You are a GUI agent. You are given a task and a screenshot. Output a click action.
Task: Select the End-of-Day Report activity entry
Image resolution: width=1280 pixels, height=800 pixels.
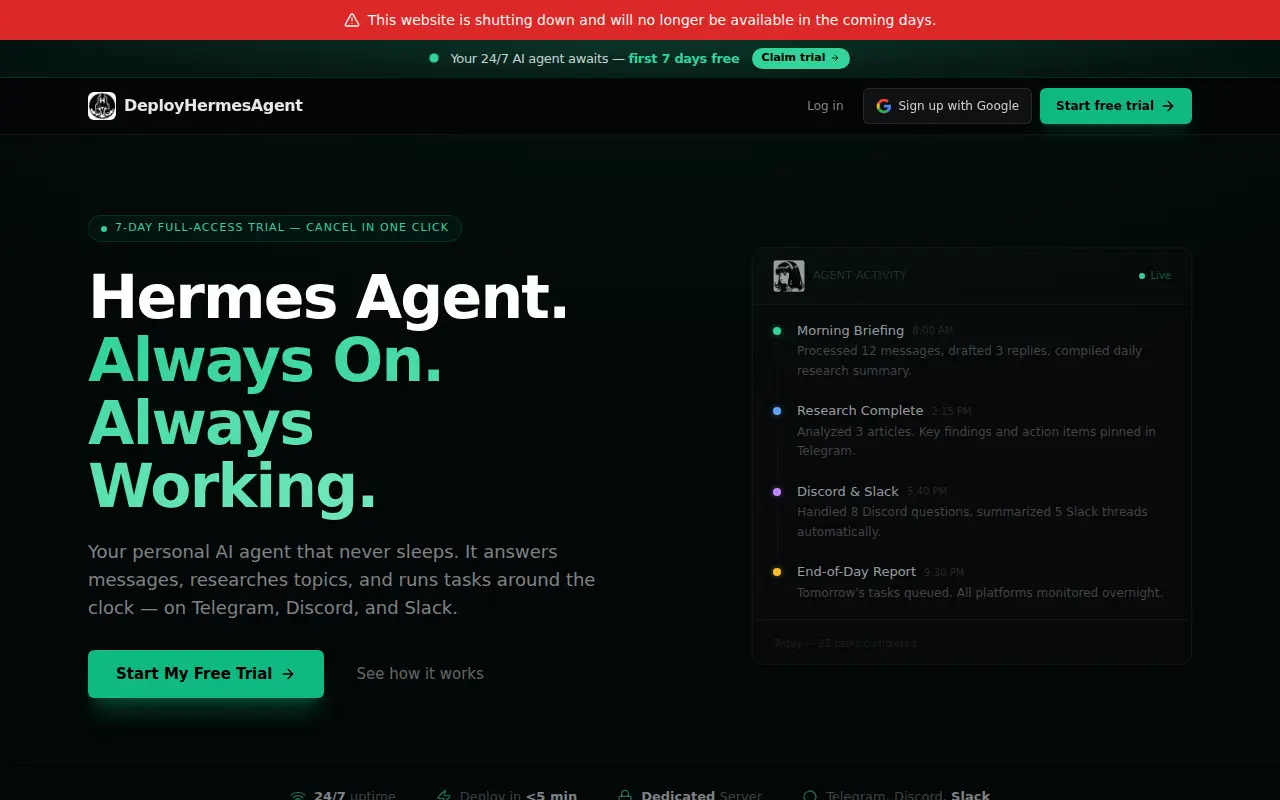[972, 582]
